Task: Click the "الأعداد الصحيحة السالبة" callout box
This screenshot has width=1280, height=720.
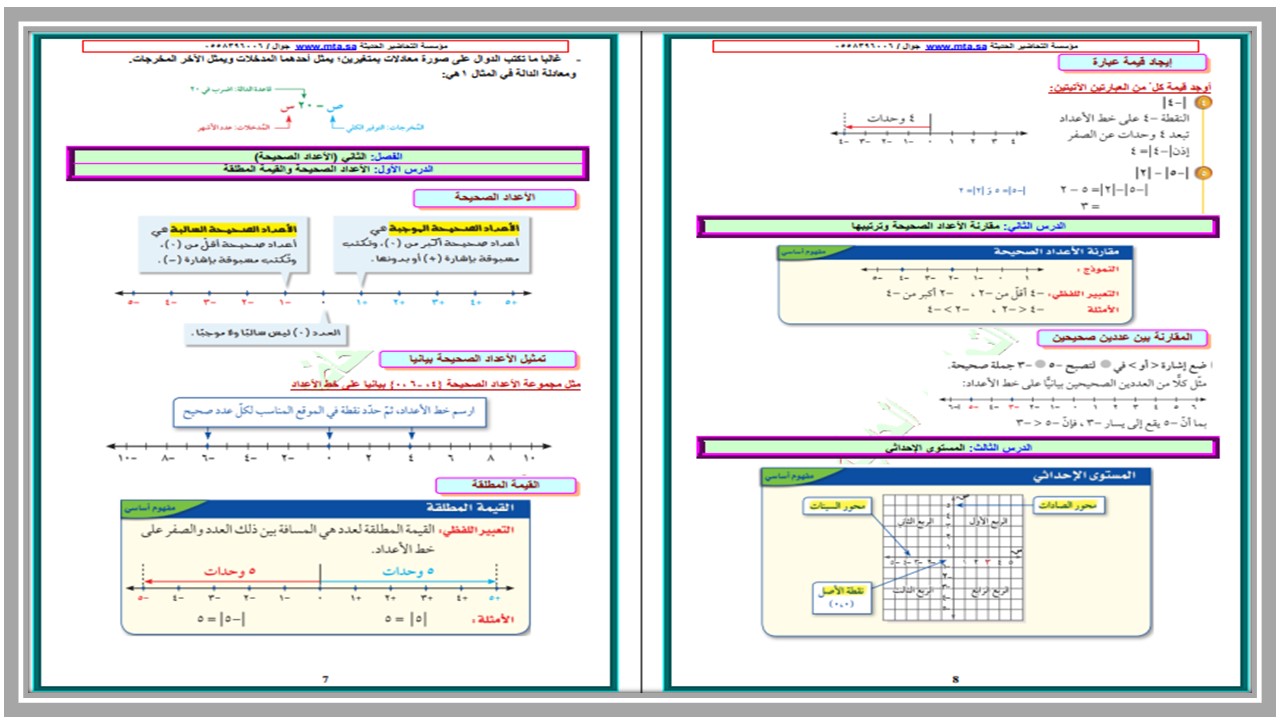Action: click(x=224, y=247)
